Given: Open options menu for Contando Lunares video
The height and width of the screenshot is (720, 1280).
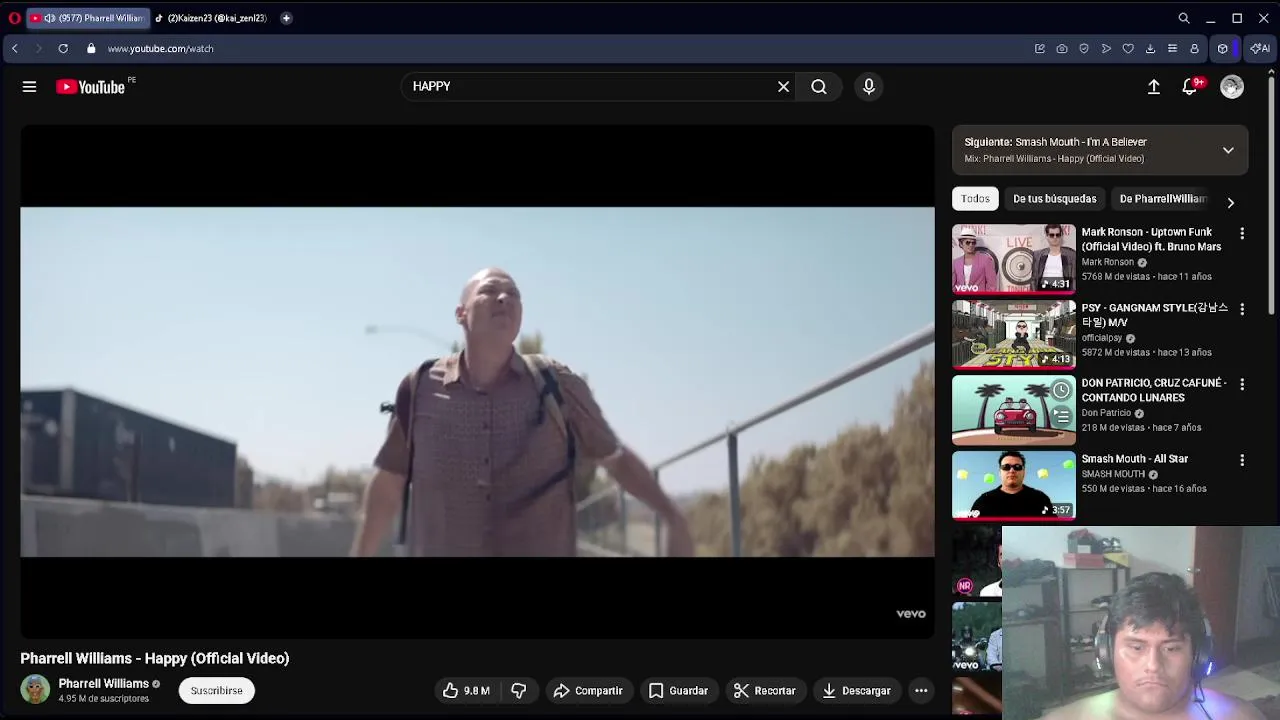Looking at the screenshot, I should tap(1242, 385).
